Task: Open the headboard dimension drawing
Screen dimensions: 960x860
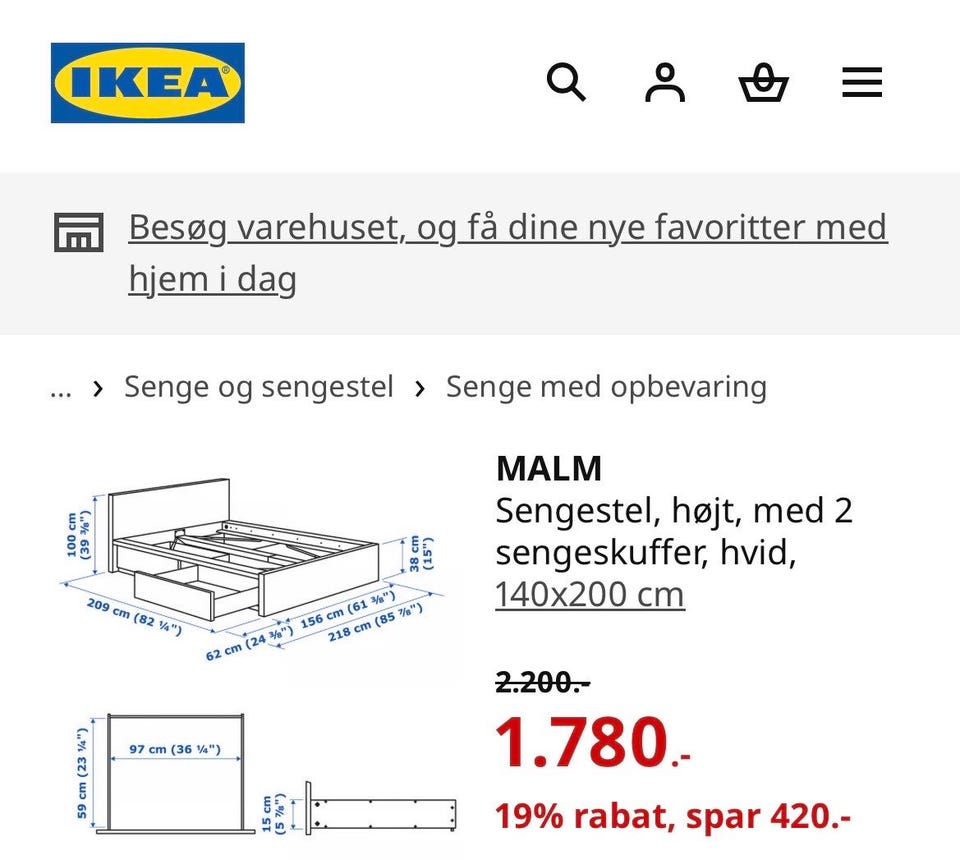Action: tap(167, 772)
